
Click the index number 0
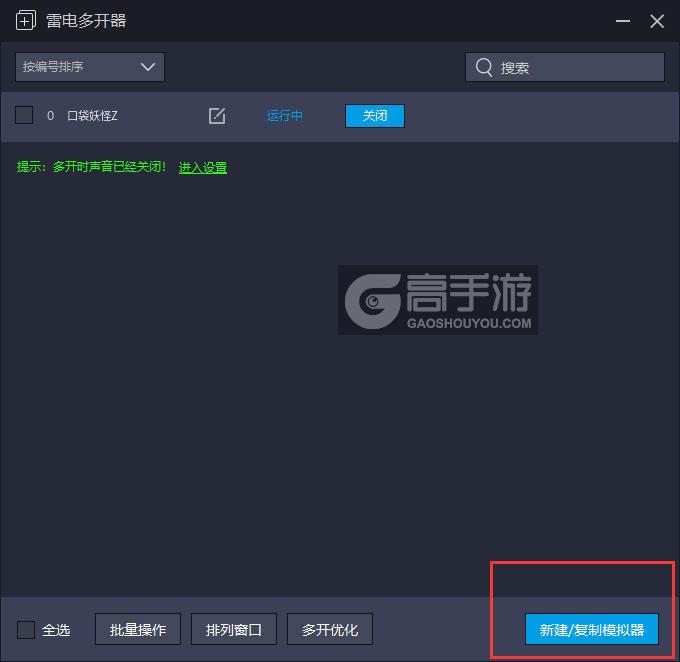point(50,116)
